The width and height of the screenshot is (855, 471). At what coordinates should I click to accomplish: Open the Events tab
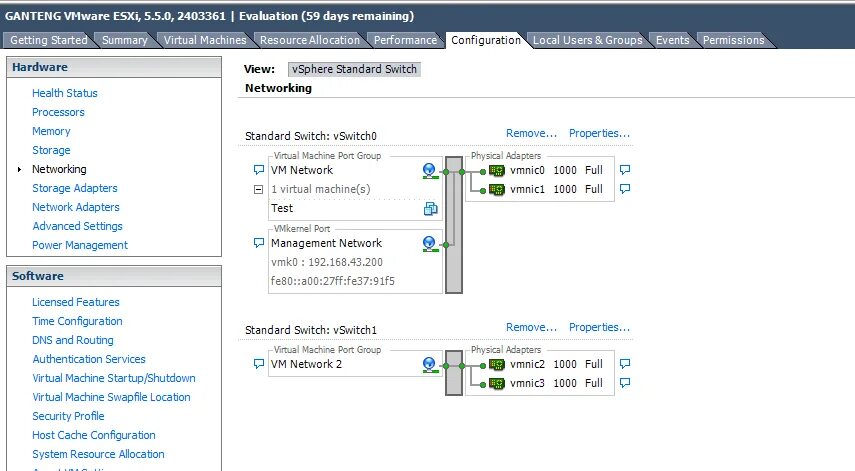(x=672, y=40)
